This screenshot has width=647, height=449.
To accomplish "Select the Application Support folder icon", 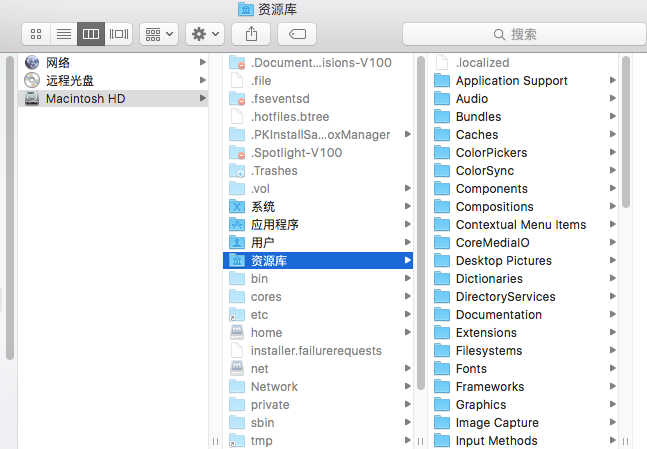I will tap(442, 80).
